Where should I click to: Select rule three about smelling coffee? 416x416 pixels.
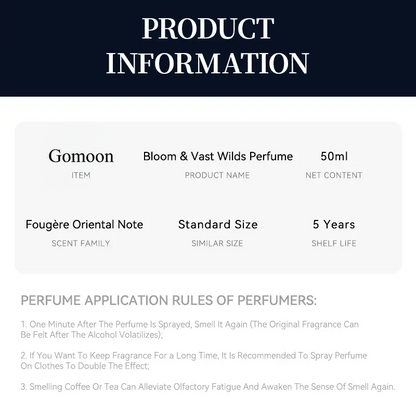208,387
